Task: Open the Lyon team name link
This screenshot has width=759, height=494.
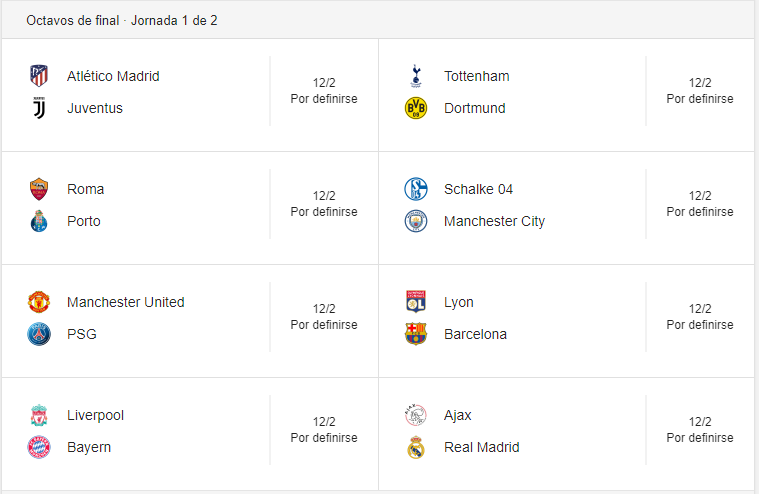Action: tap(459, 302)
